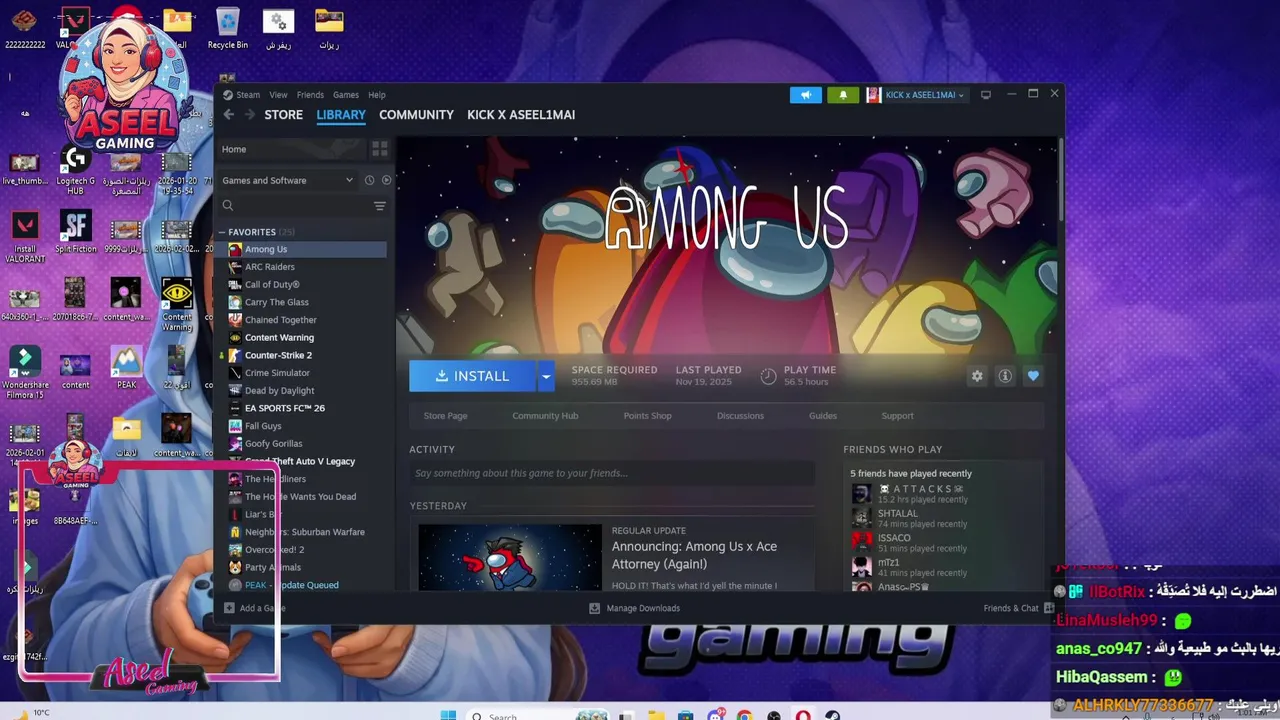Click the Steam taskbar icon
This screenshot has width=1280, height=720.
click(832, 715)
